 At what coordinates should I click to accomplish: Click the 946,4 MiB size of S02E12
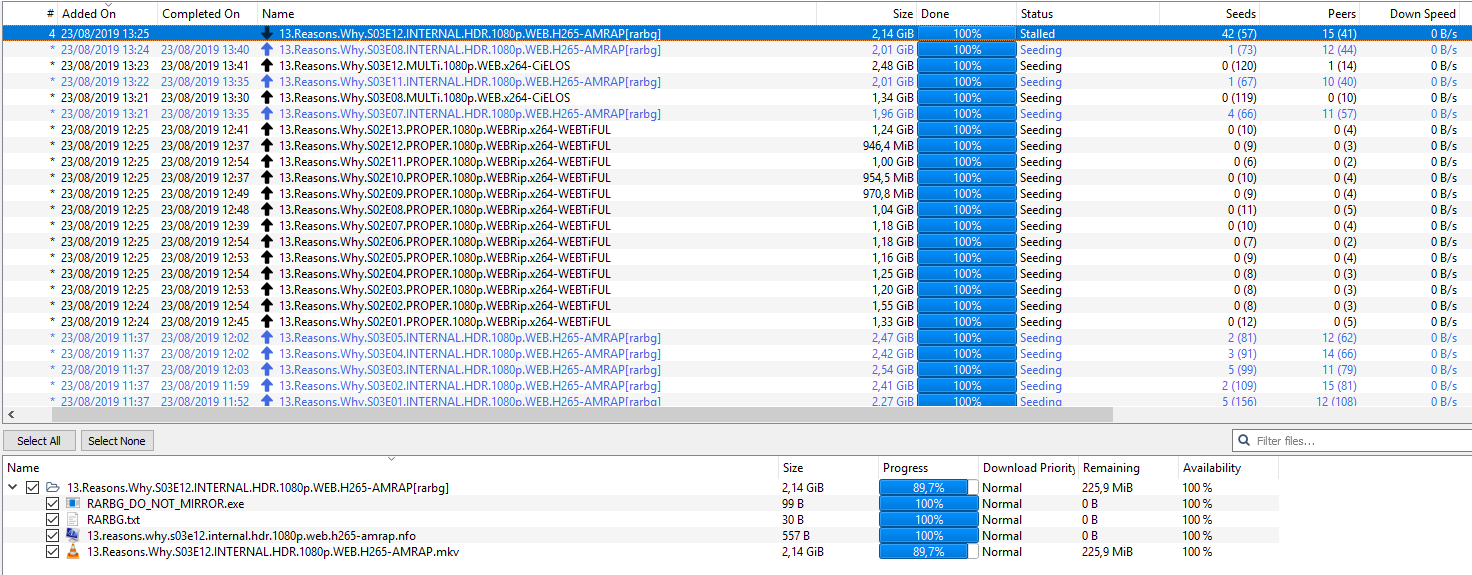click(888, 145)
